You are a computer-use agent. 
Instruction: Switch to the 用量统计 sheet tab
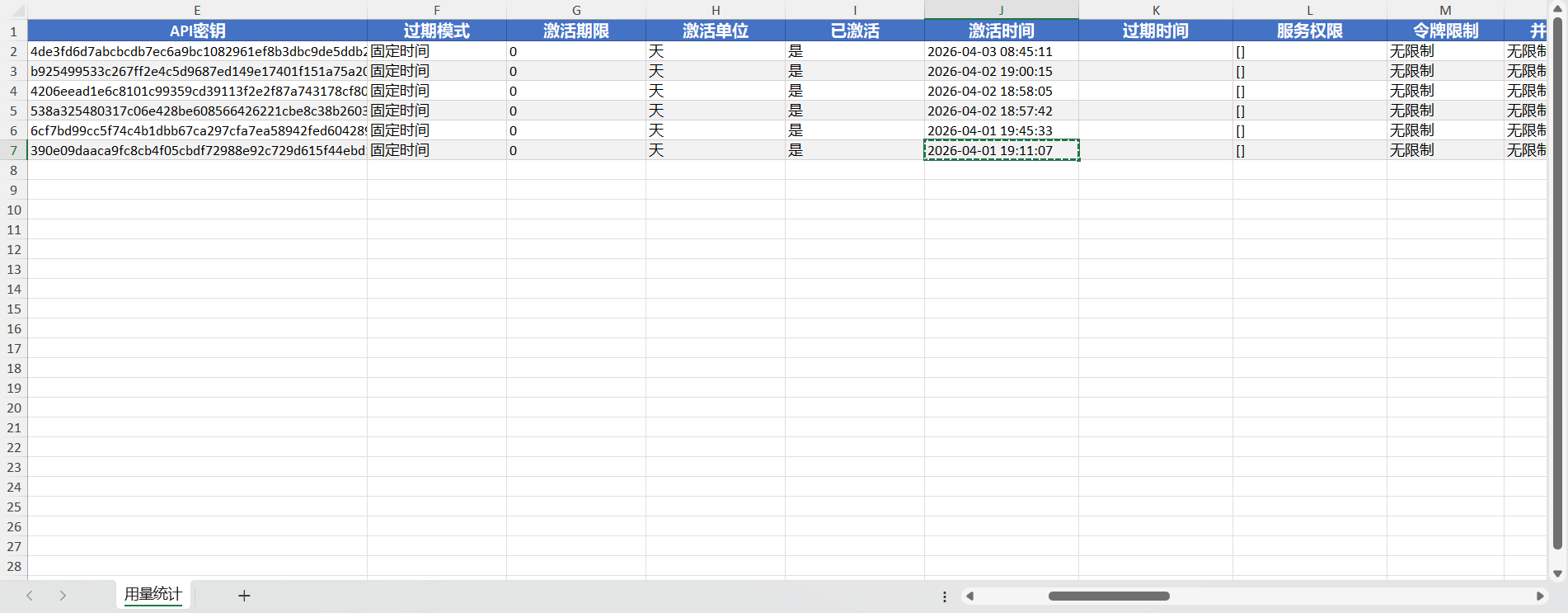(153, 594)
